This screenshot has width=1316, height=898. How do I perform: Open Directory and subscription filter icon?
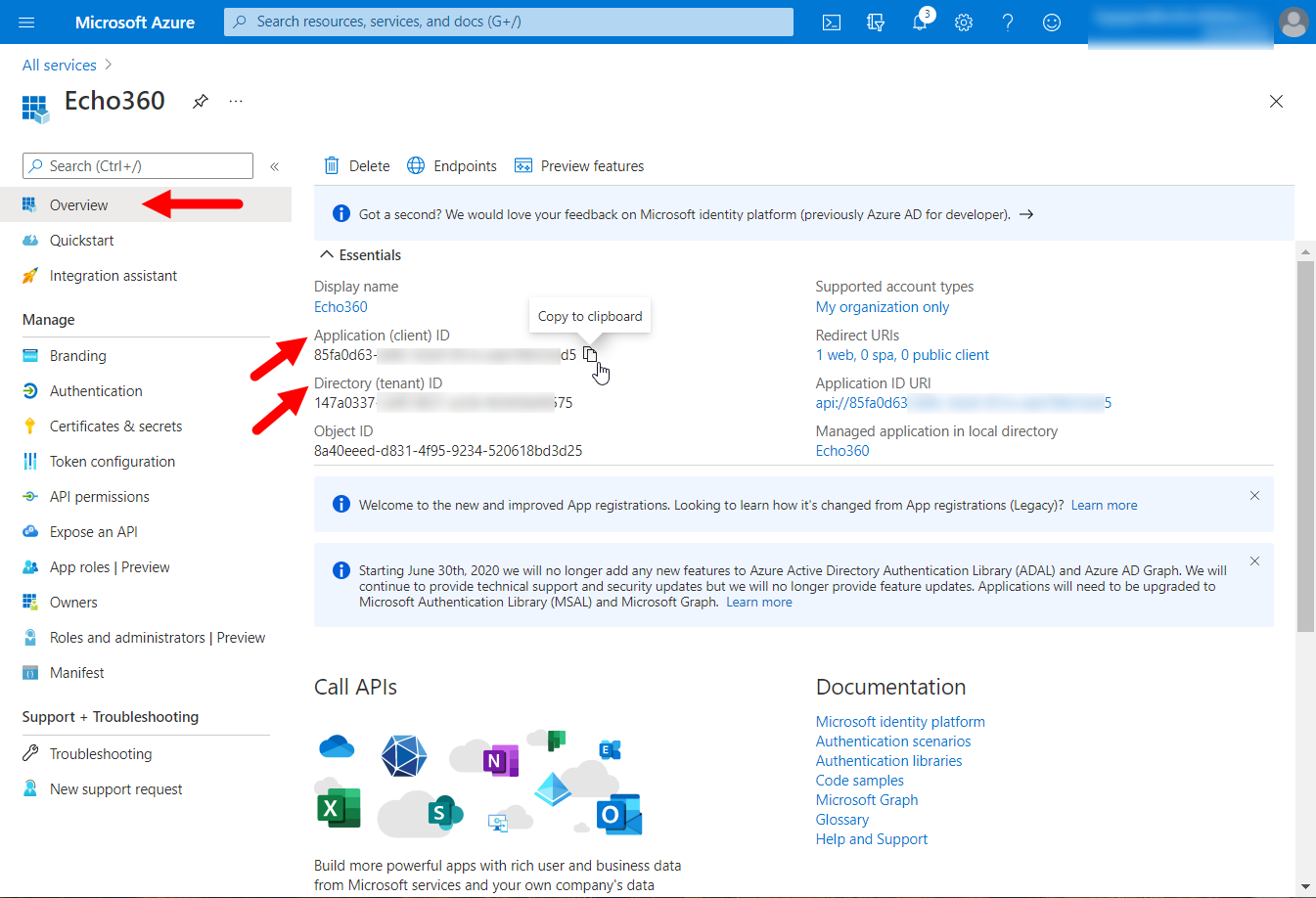876,22
